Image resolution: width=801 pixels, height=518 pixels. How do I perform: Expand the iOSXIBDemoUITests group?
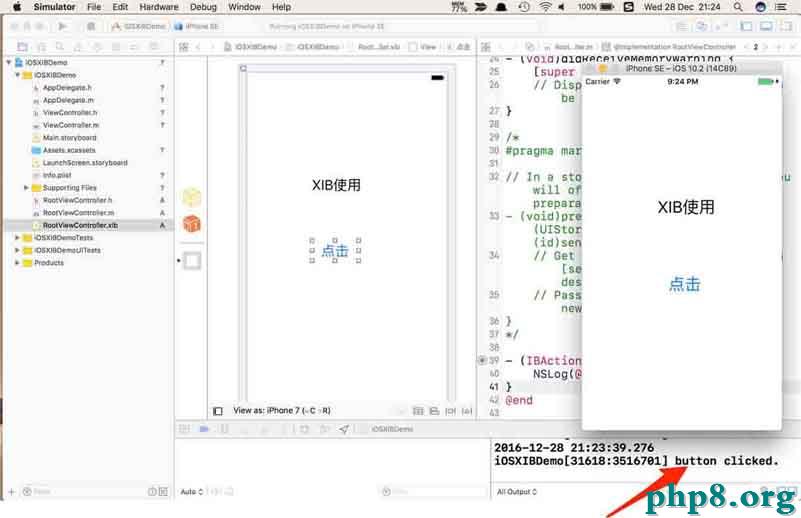[17, 250]
